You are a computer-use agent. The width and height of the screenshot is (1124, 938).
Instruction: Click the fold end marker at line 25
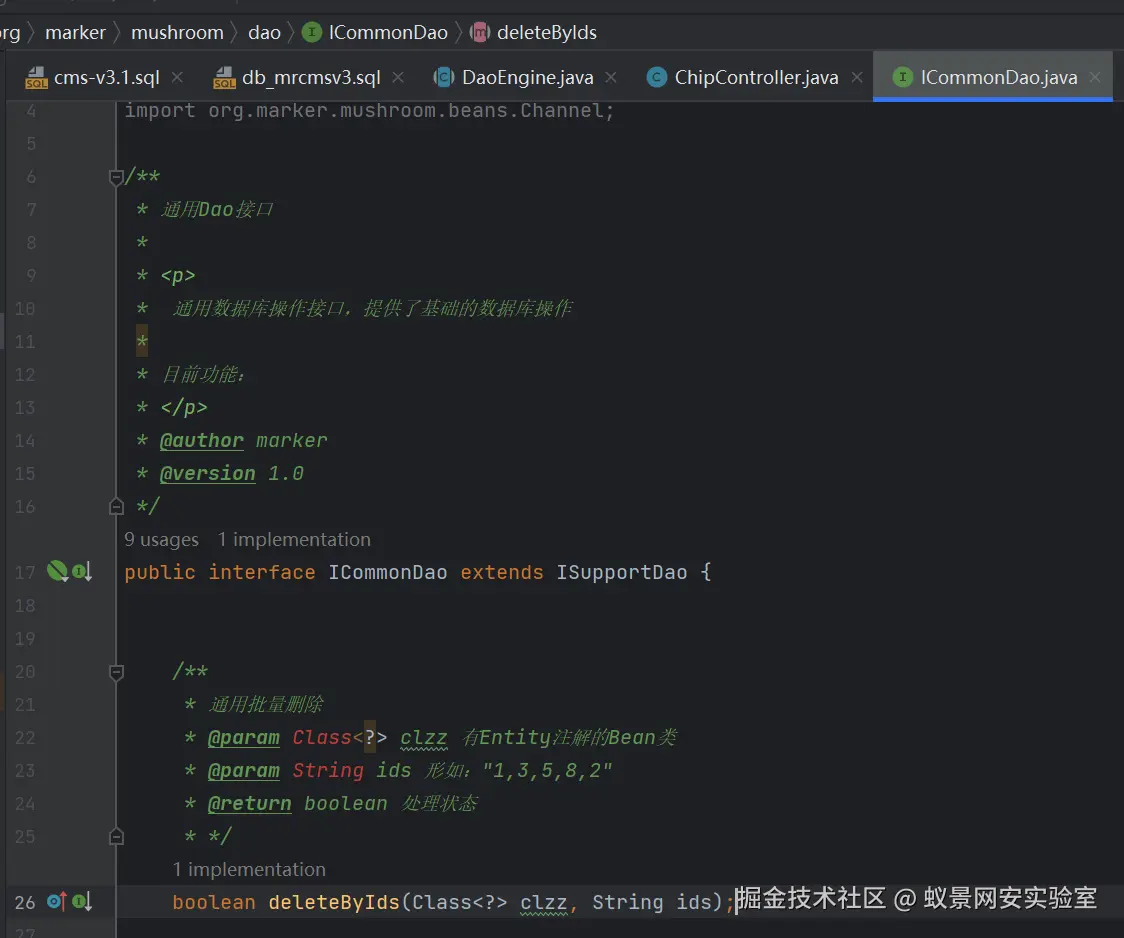[116, 836]
